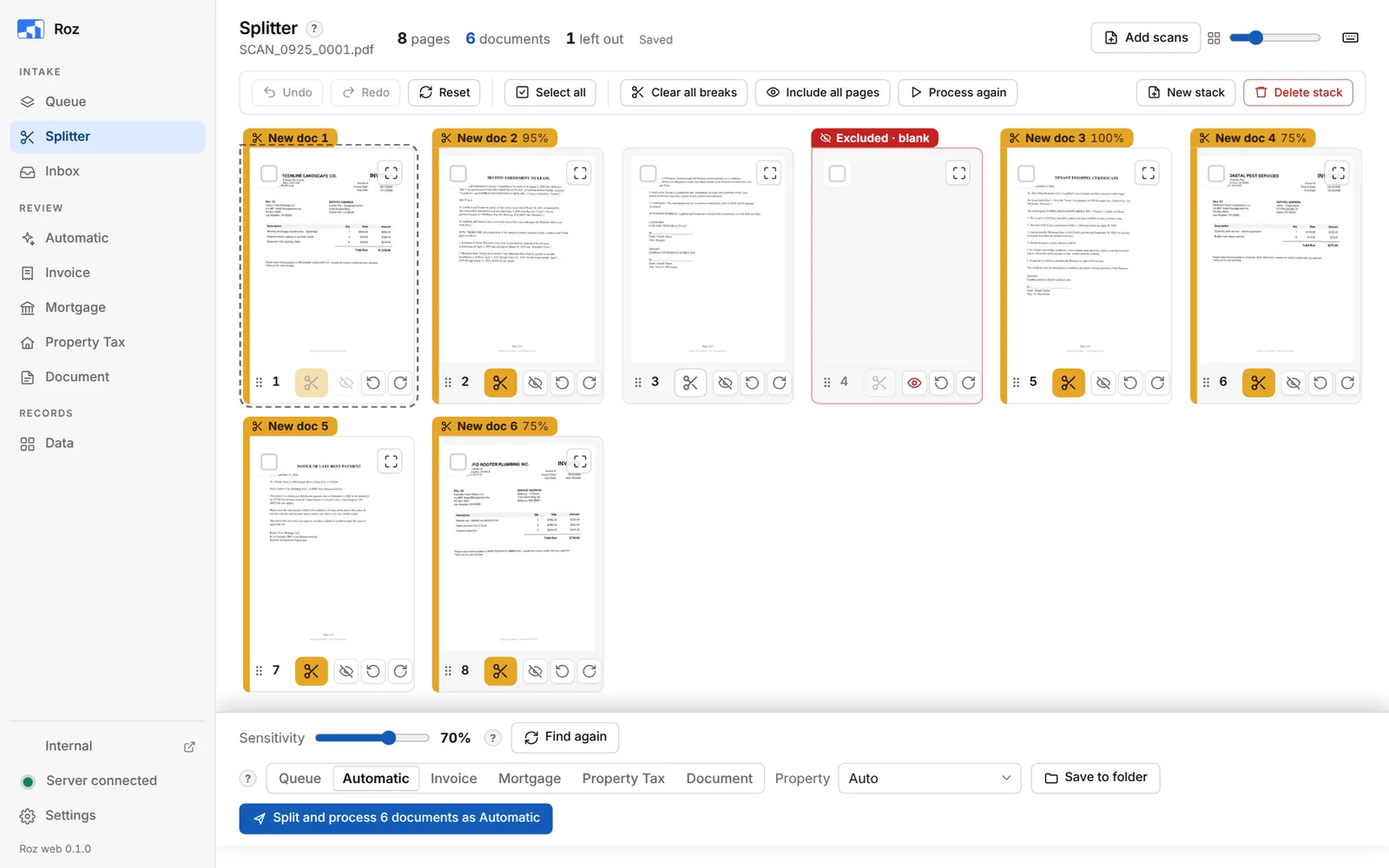Open the Splitter help question mark
This screenshot has width=1389, height=868.
pyautogui.click(x=315, y=29)
